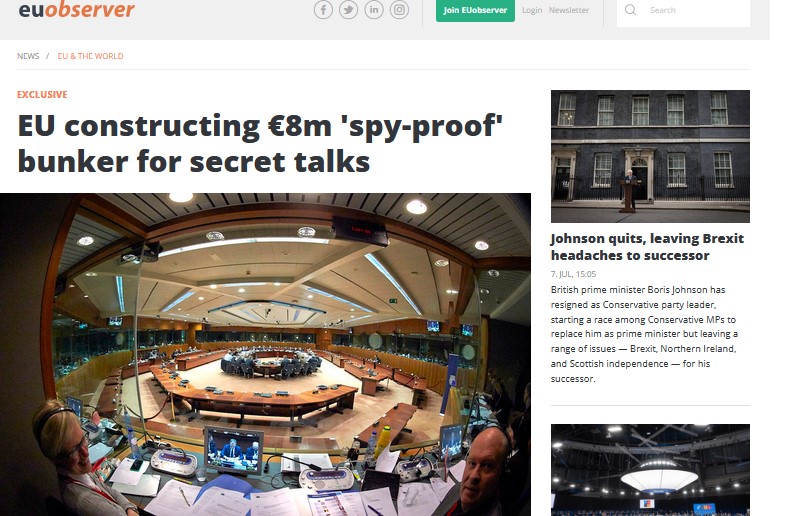Open 'Johnson quits, leaving Brexit headaches' headline
The height and width of the screenshot is (516, 808).
point(647,247)
